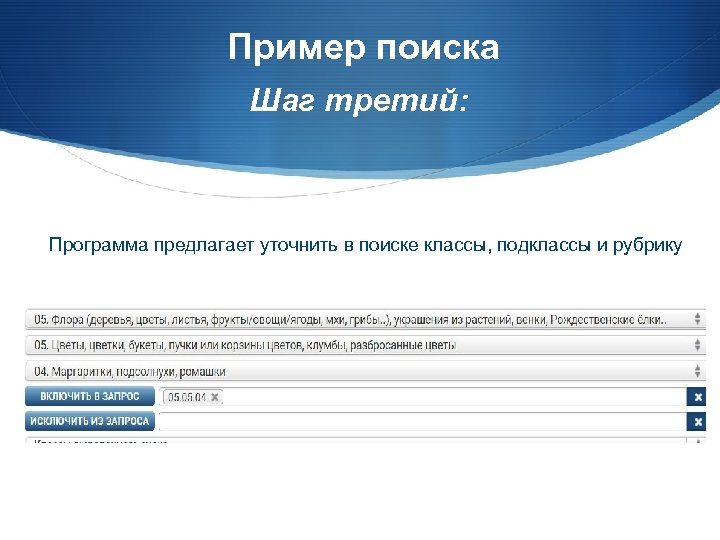Image resolution: width=720 pixels, height=540 pixels.
Task: Click inside the include-in-query input field
Action: [422, 397]
